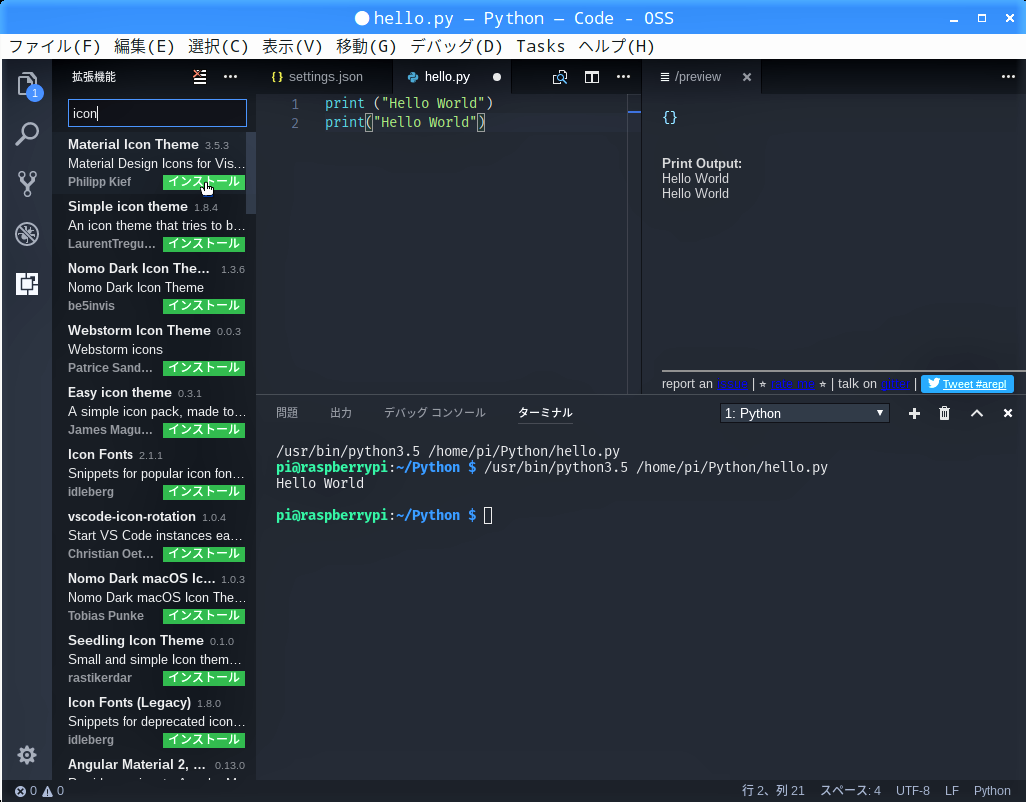This screenshot has height=802, width=1026.
Task: Change encoding via UTF-8 in status bar
Action: tap(912, 791)
